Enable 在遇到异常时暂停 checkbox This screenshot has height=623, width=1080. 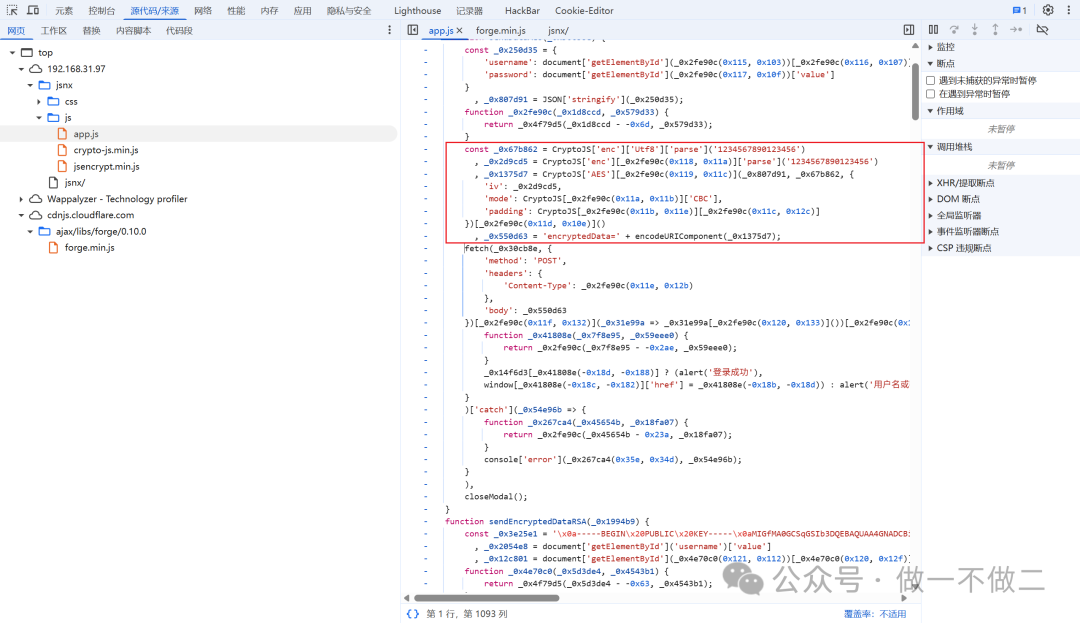pyautogui.click(x=931, y=94)
